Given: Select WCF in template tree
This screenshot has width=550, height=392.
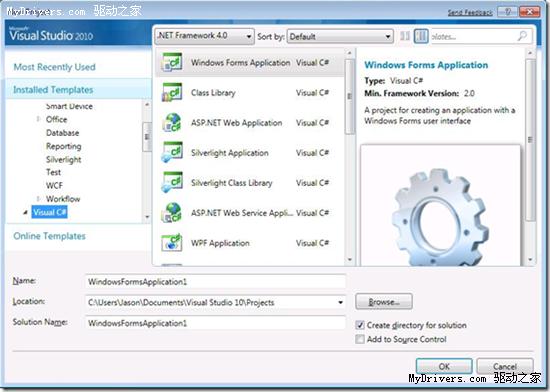Looking at the screenshot, I should tap(54, 185).
